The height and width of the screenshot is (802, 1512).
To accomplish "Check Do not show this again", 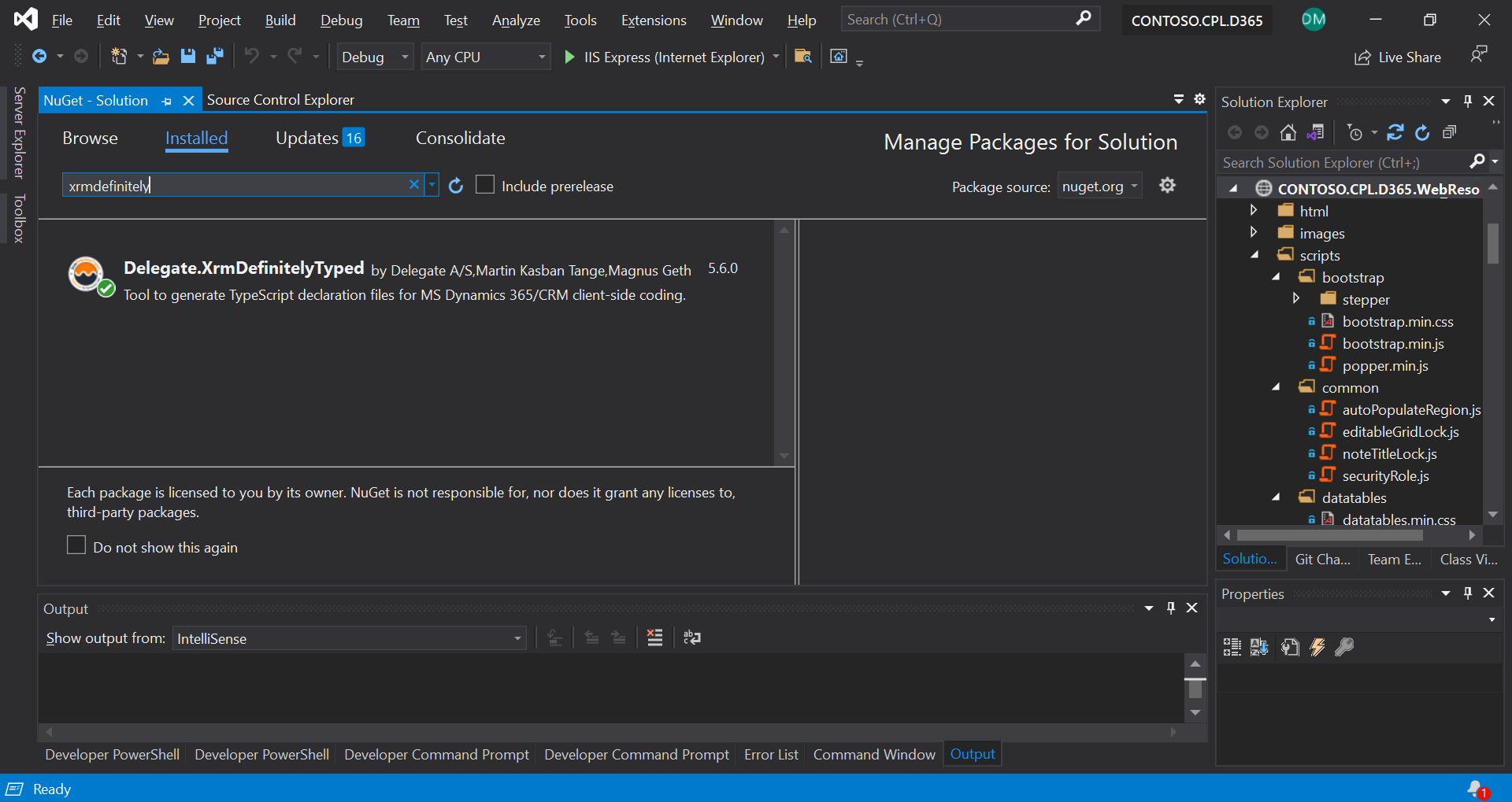I will pyautogui.click(x=76, y=545).
